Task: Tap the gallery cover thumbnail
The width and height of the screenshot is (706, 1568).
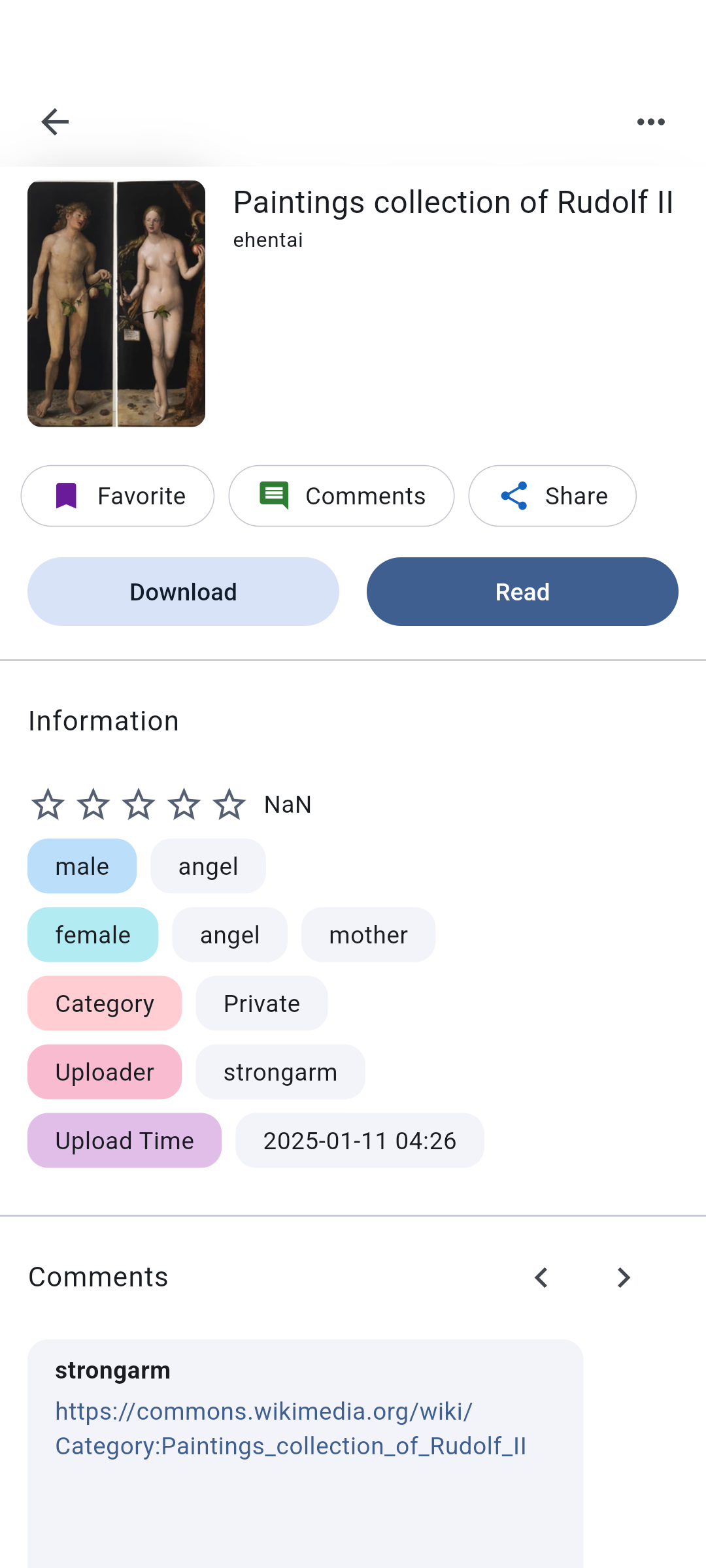Action: [116, 304]
